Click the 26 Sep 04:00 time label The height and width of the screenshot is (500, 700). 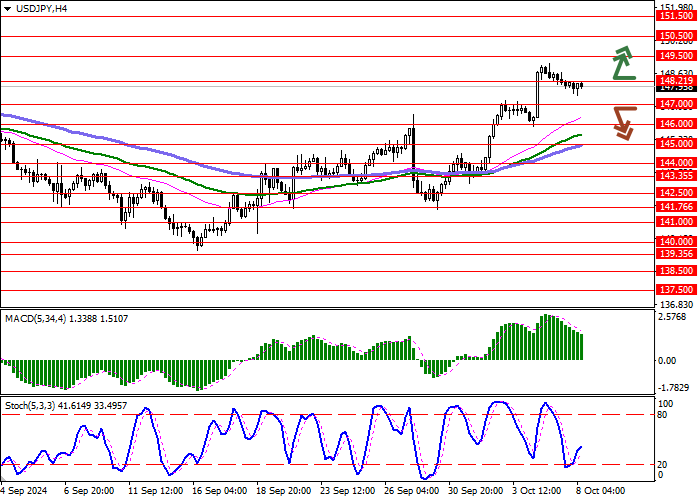click(412, 491)
